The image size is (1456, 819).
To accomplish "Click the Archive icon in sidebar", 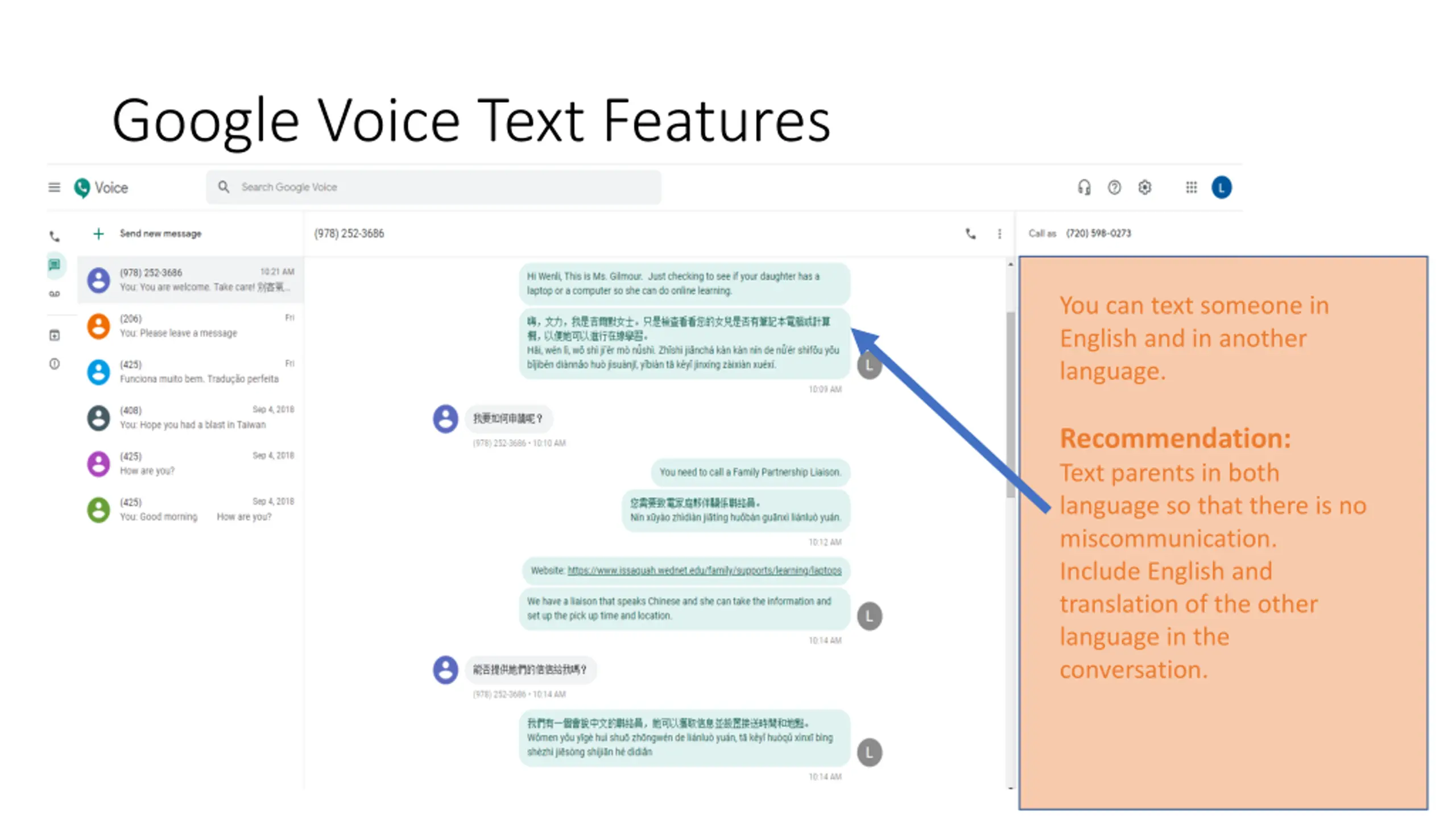I will coord(55,336).
